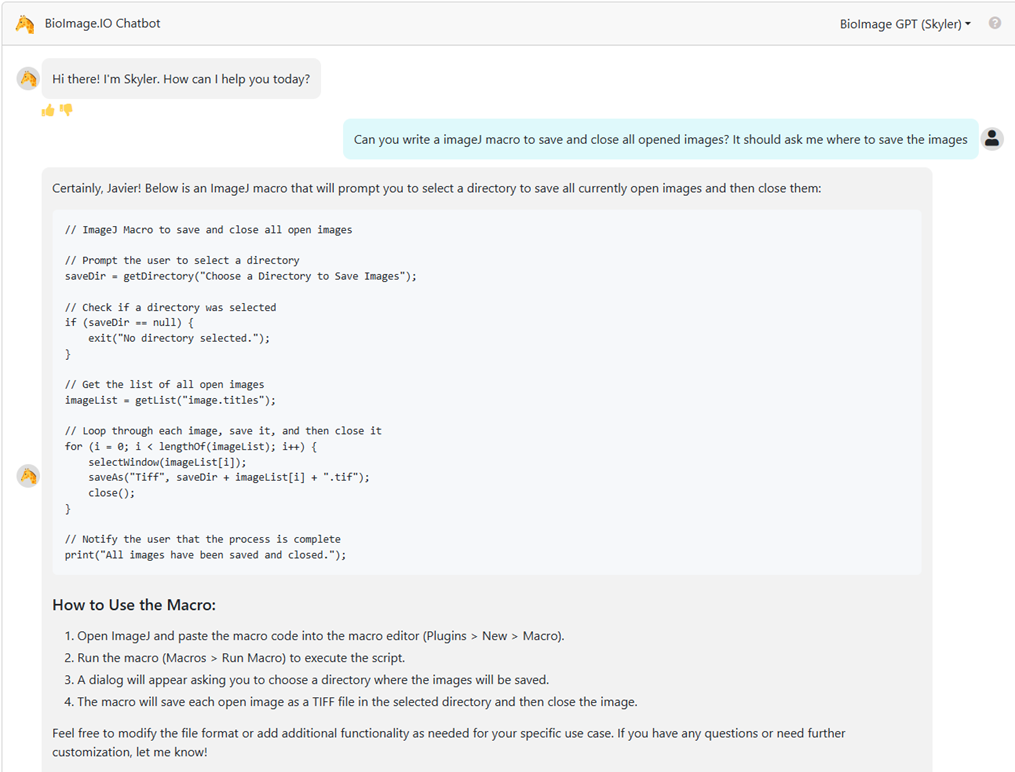Click Skyler's avatar next to the greeting

[28, 79]
